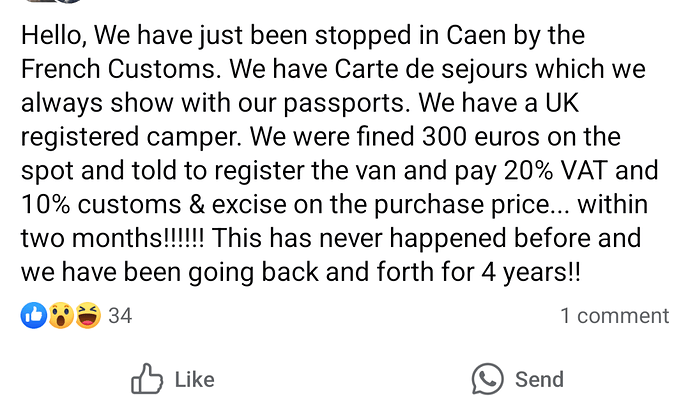This screenshot has width=690, height=408.
Task: Click the French Customs text in post
Action: [x=121, y=69]
